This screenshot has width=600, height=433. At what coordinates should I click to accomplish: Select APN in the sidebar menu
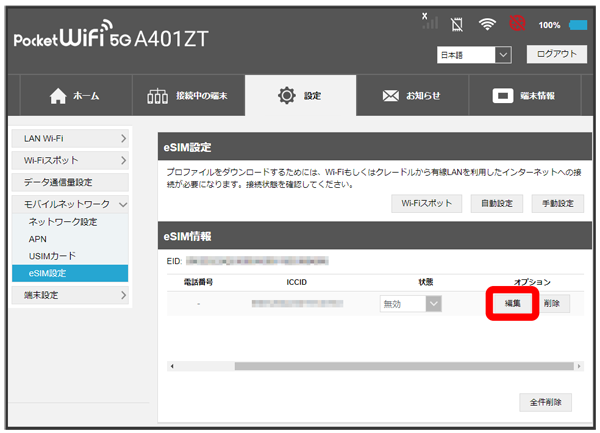coord(38,239)
